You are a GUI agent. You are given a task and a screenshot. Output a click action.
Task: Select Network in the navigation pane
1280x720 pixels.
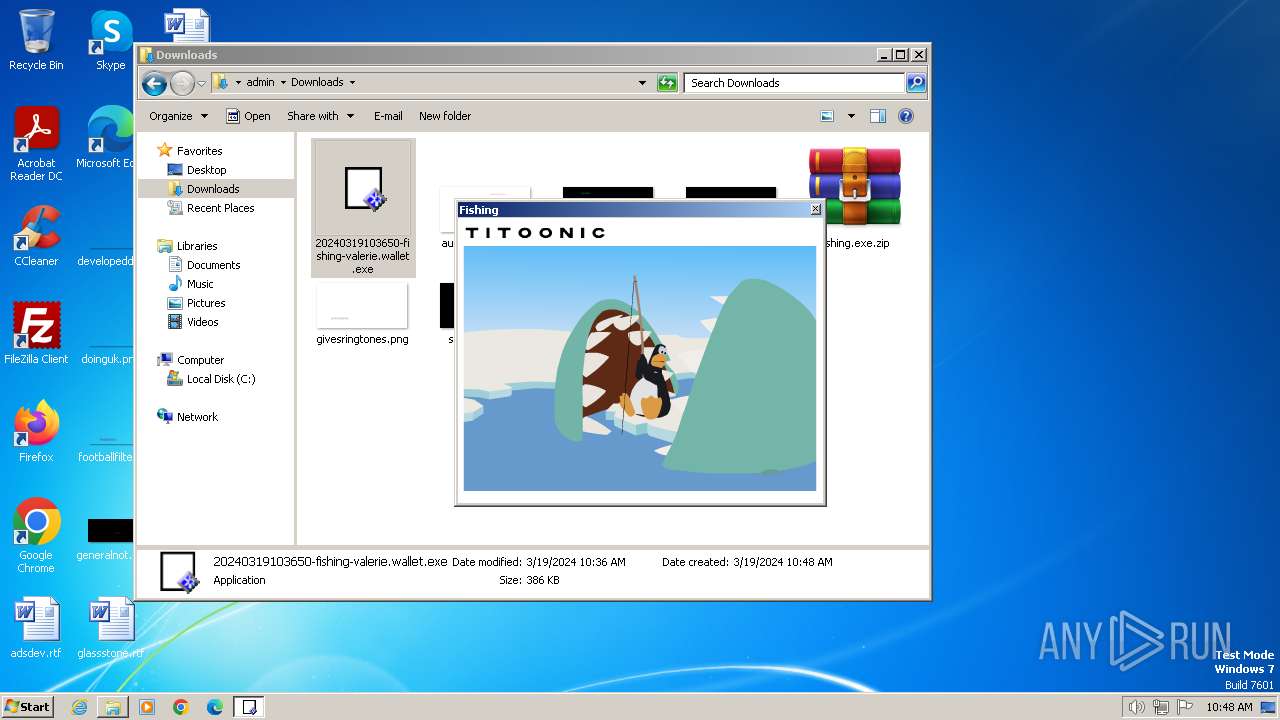[197, 417]
